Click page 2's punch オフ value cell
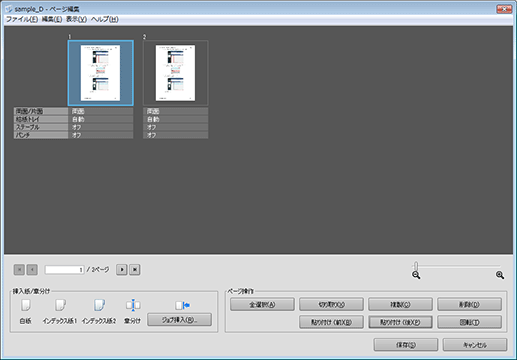Image resolution: width=517 pixels, height=360 pixels. tap(176, 135)
